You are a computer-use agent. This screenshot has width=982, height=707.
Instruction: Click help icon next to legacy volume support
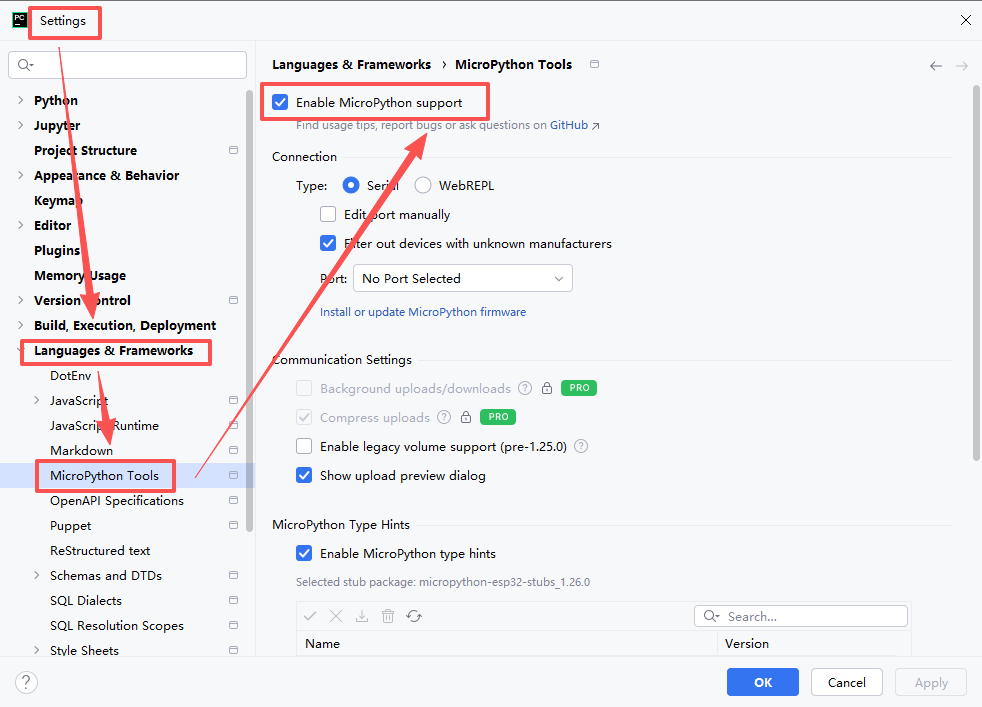[x=581, y=446]
